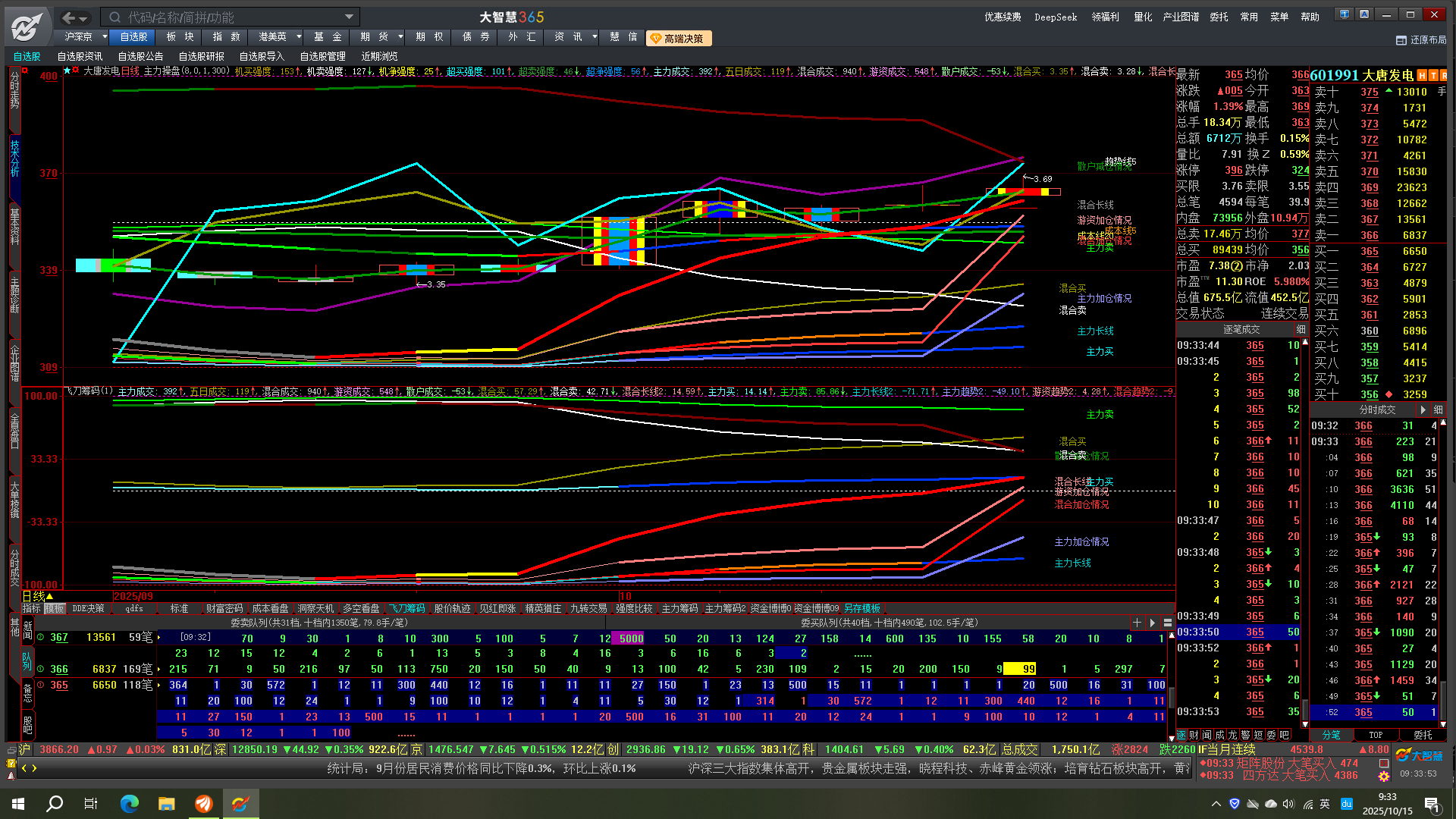Open the 期货 dropdown arrow
1456x819 pixels.
400,36
